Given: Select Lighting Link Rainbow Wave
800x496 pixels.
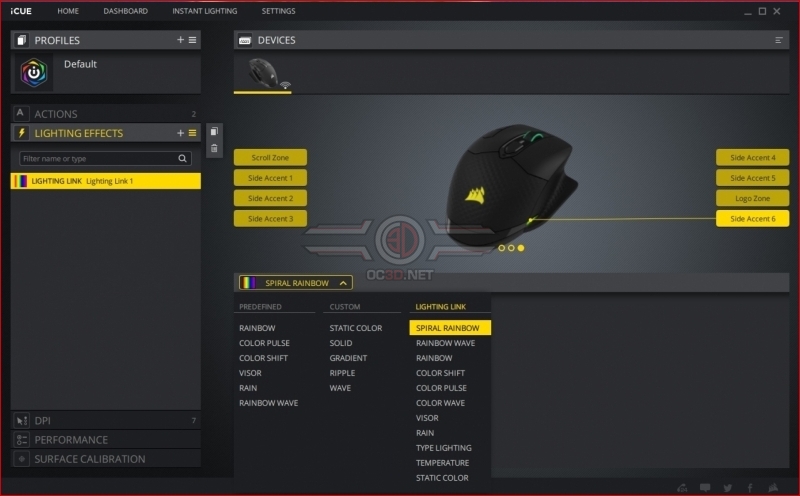Looking at the screenshot, I should [445, 343].
